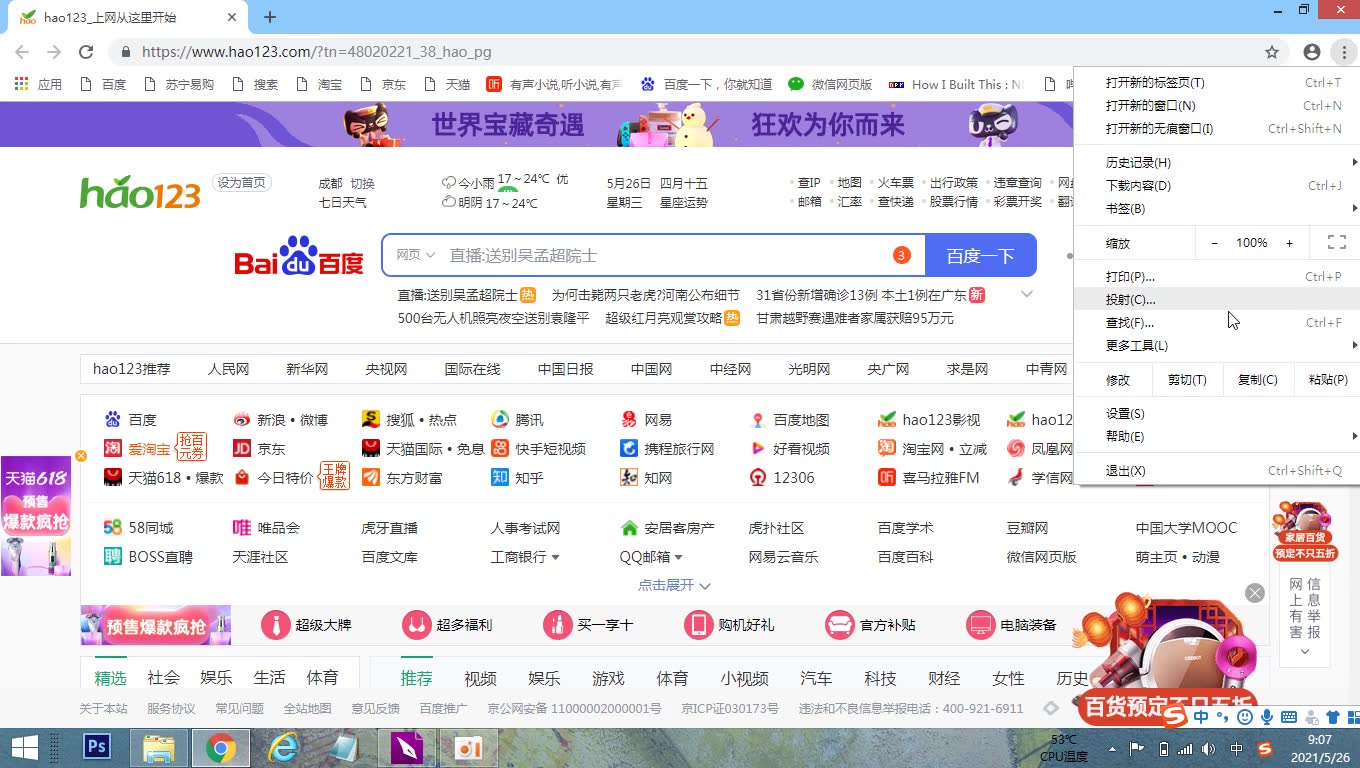Open 人民网 in the news sites bar
Screen dimensions: 1360x768
(228, 369)
